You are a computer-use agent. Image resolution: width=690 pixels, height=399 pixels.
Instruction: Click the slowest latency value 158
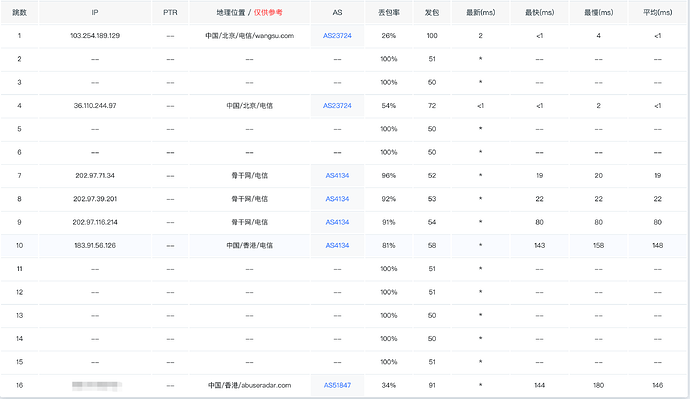598,245
